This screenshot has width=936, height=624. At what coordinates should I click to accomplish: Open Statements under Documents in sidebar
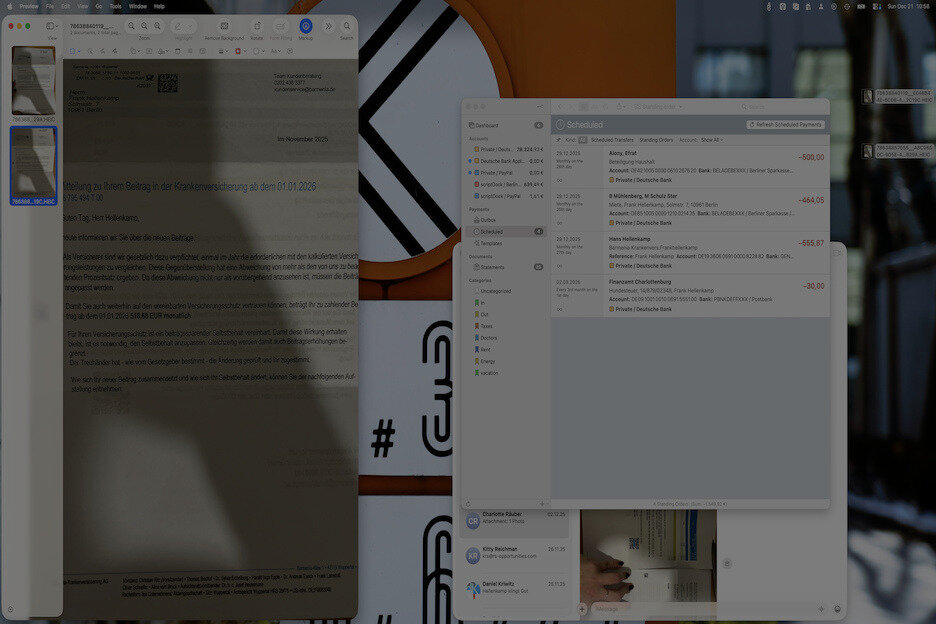tap(492, 267)
